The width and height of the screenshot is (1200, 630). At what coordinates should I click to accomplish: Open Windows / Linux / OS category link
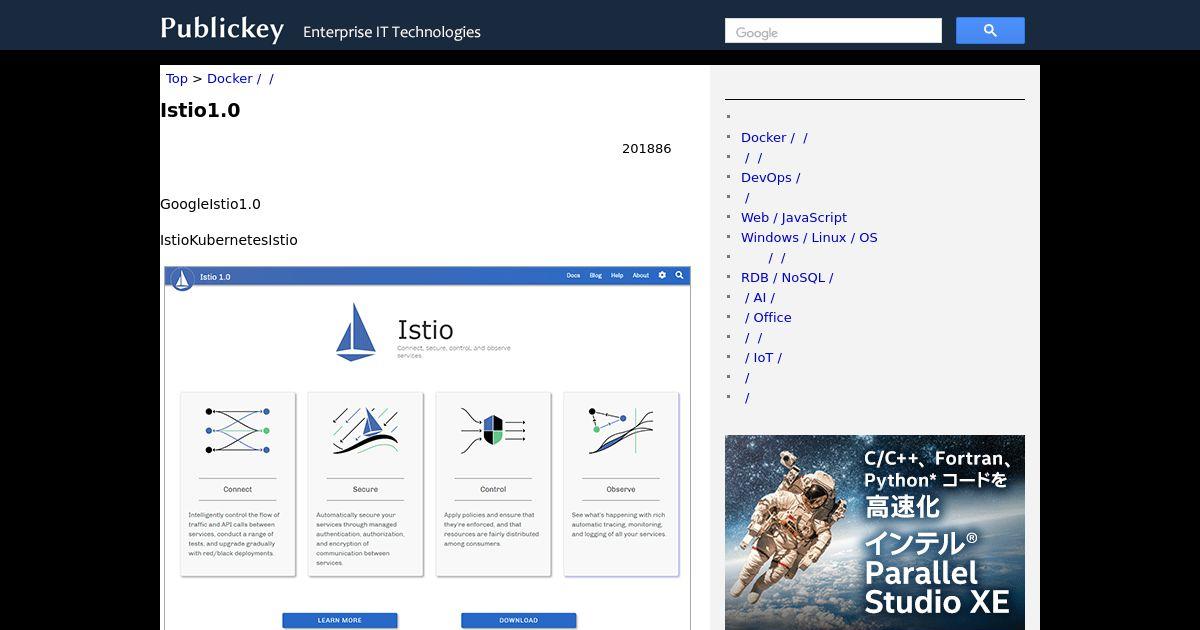click(x=809, y=237)
